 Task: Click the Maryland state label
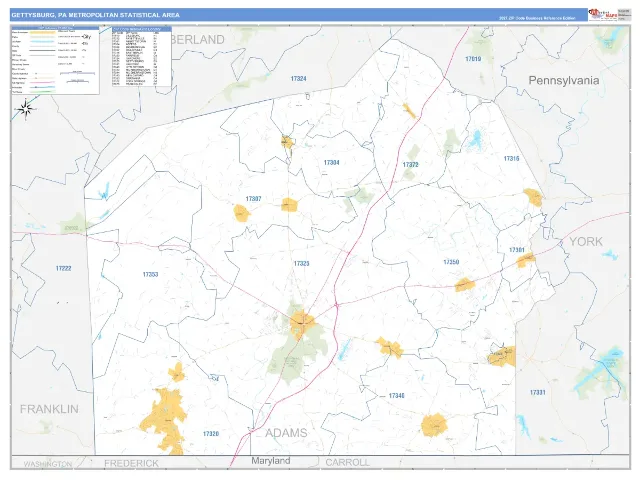point(271,461)
